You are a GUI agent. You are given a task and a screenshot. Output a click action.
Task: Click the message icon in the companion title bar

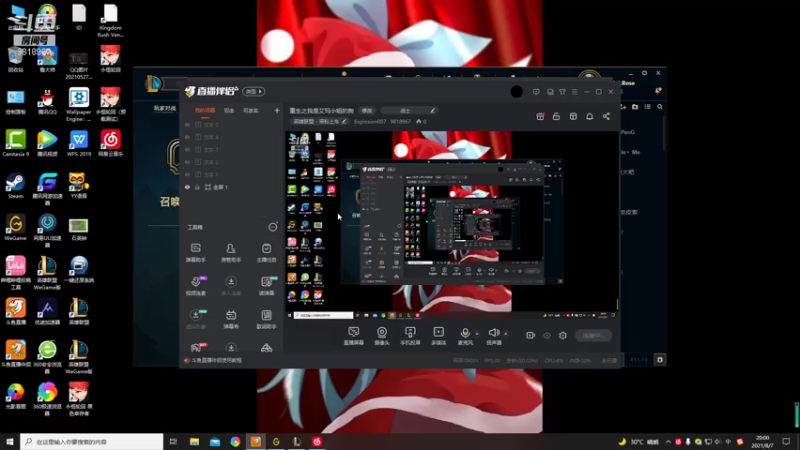click(x=536, y=92)
